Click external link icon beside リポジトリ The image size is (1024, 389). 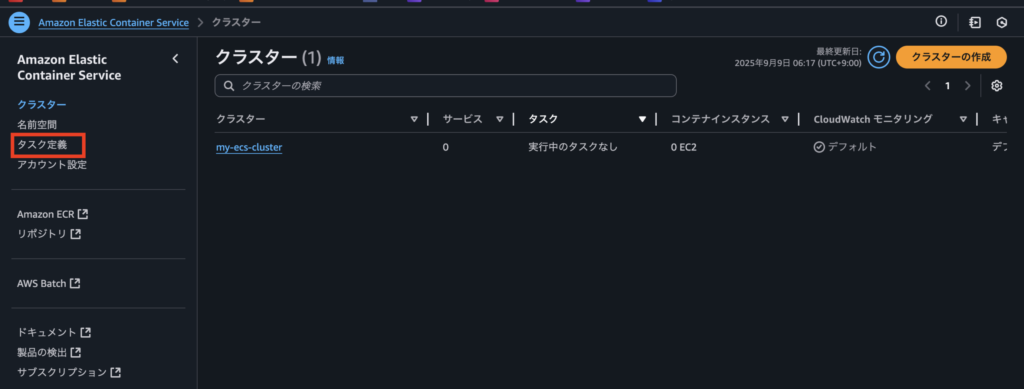coord(76,233)
